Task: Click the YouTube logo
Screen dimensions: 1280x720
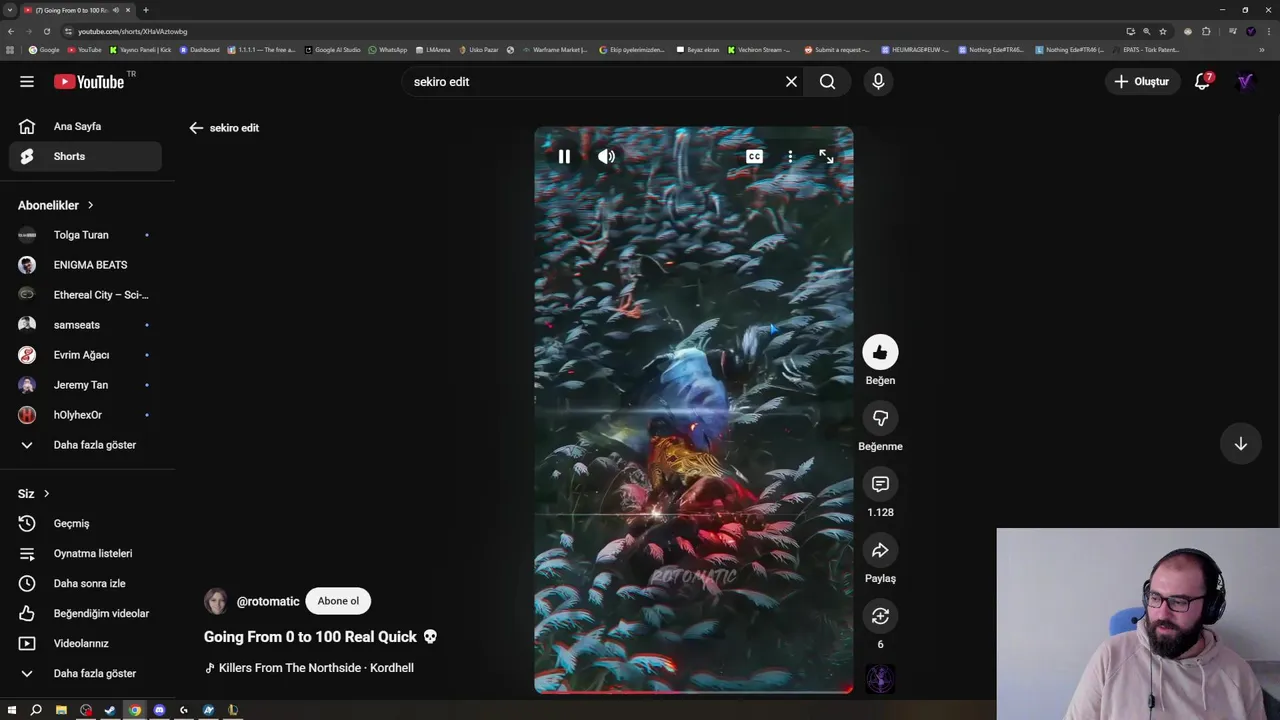Action: pos(89,82)
